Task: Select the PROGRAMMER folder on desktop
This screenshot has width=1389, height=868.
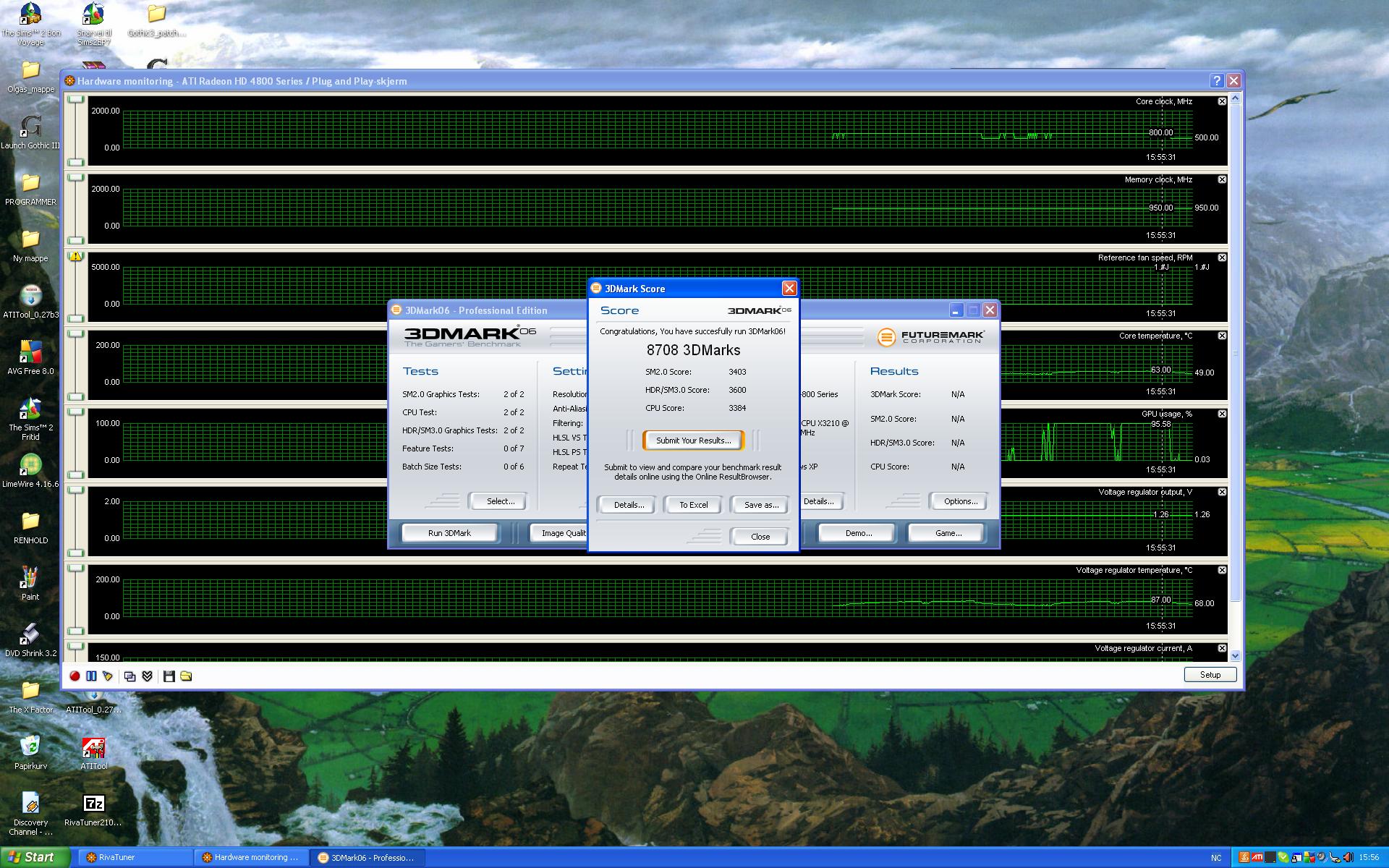Action: click(x=30, y=188)
